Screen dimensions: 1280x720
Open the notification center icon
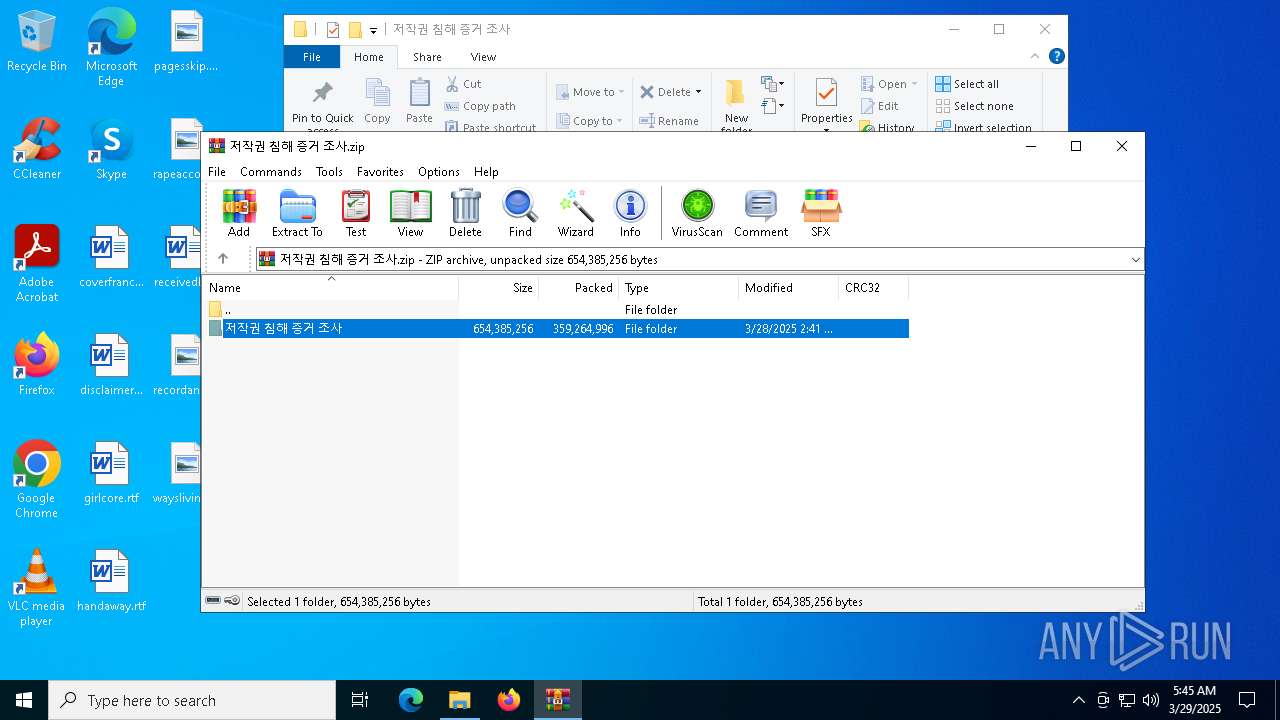click(1247, 700)
